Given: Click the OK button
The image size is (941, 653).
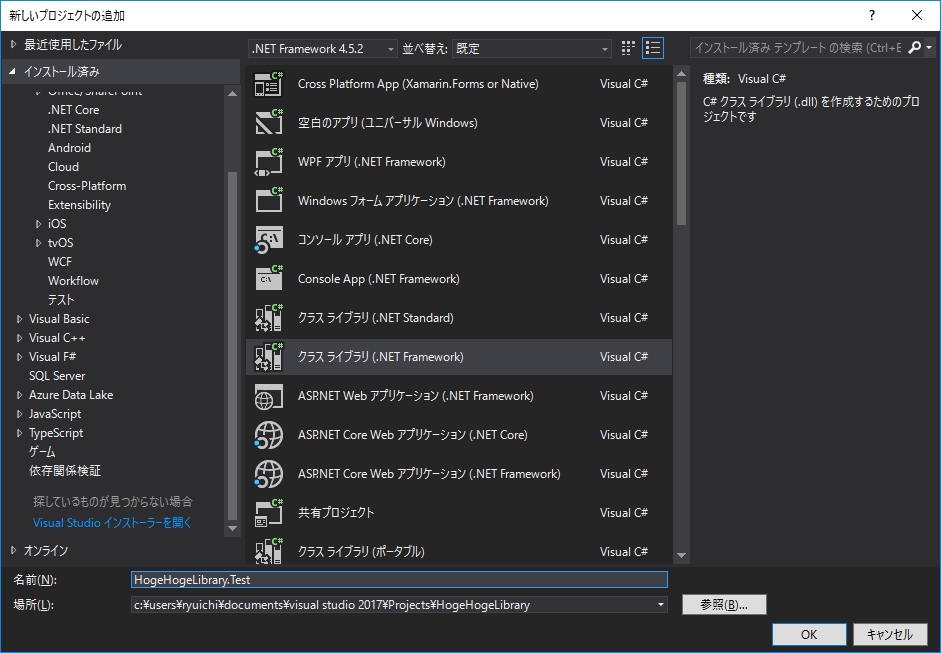Looking at the screenshot, I should (x=809, y=634).
